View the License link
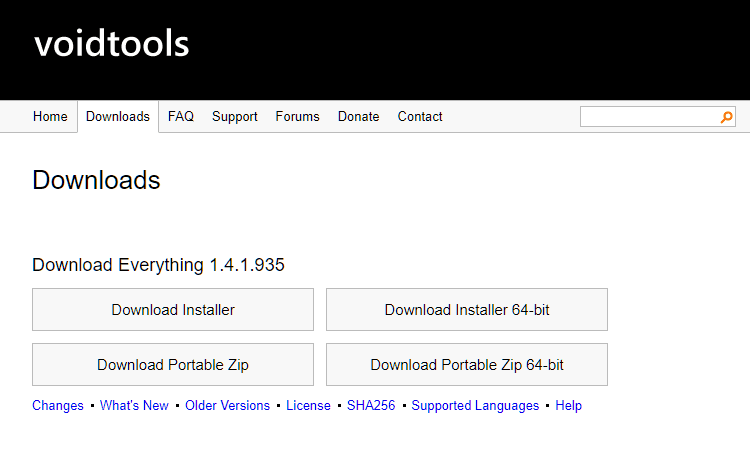This screenshot has width=750, height=455. pyautogui.click(x=308, y=406)
